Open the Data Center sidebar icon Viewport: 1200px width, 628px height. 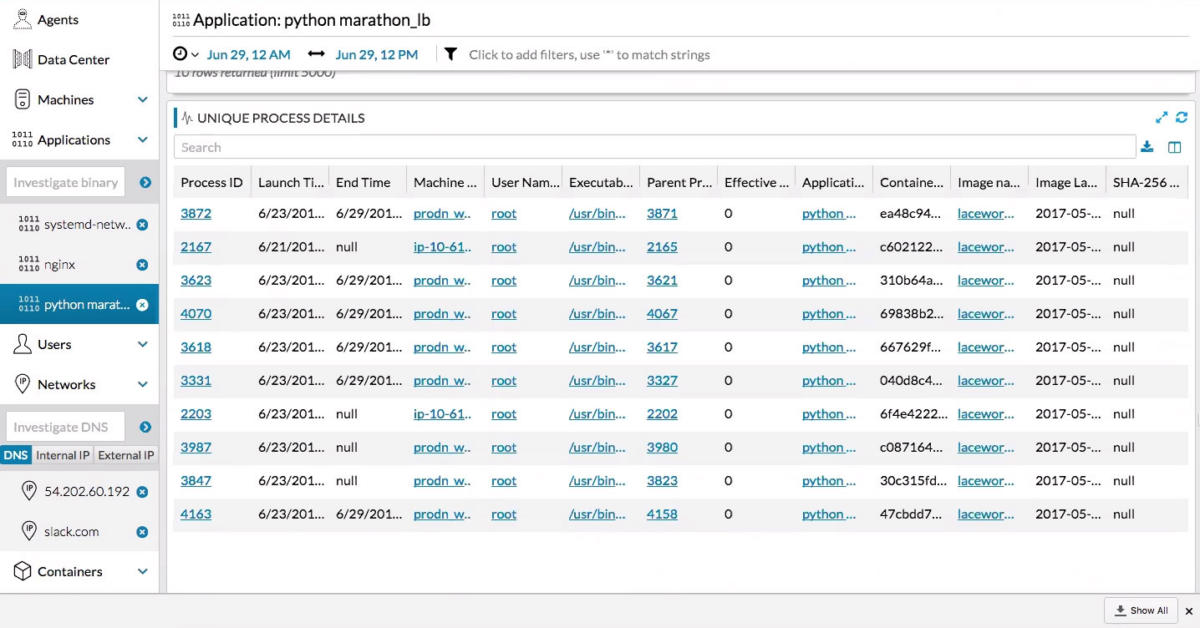click(22, 59)
